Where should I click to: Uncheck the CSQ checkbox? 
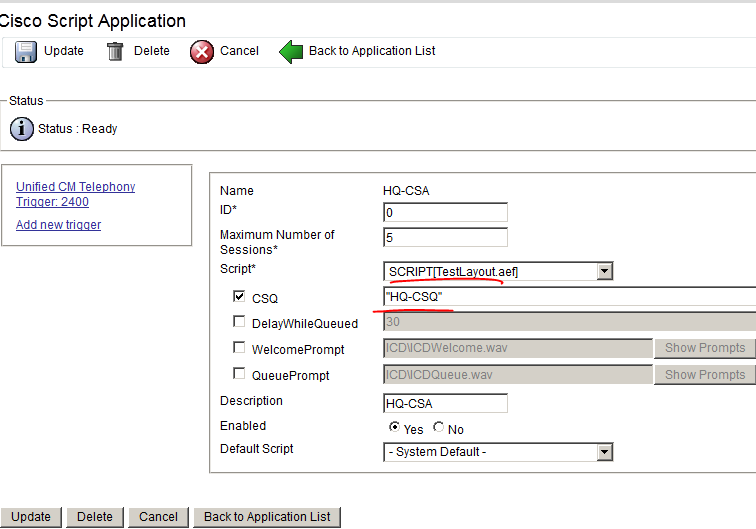239,296
